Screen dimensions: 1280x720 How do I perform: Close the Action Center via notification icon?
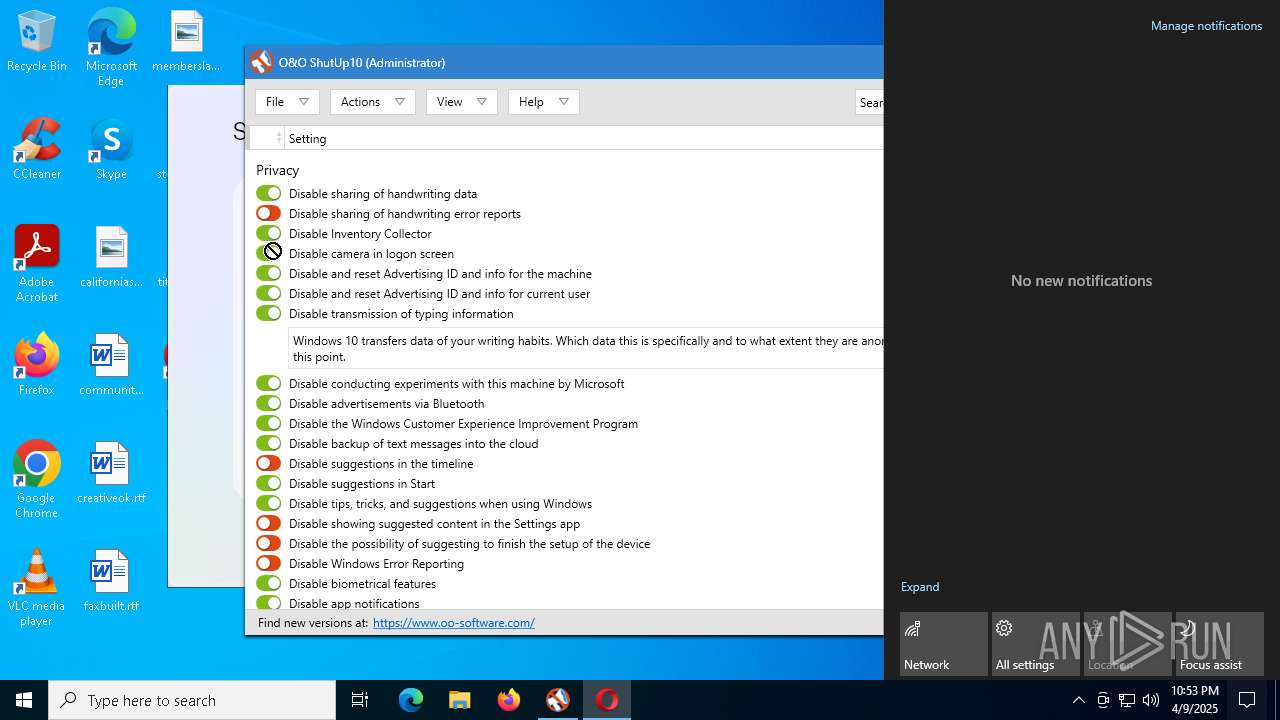[x=1247, y=700]
